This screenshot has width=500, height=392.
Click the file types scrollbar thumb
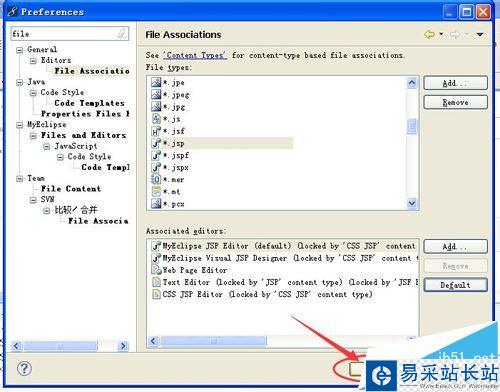[x=412, y=127]
